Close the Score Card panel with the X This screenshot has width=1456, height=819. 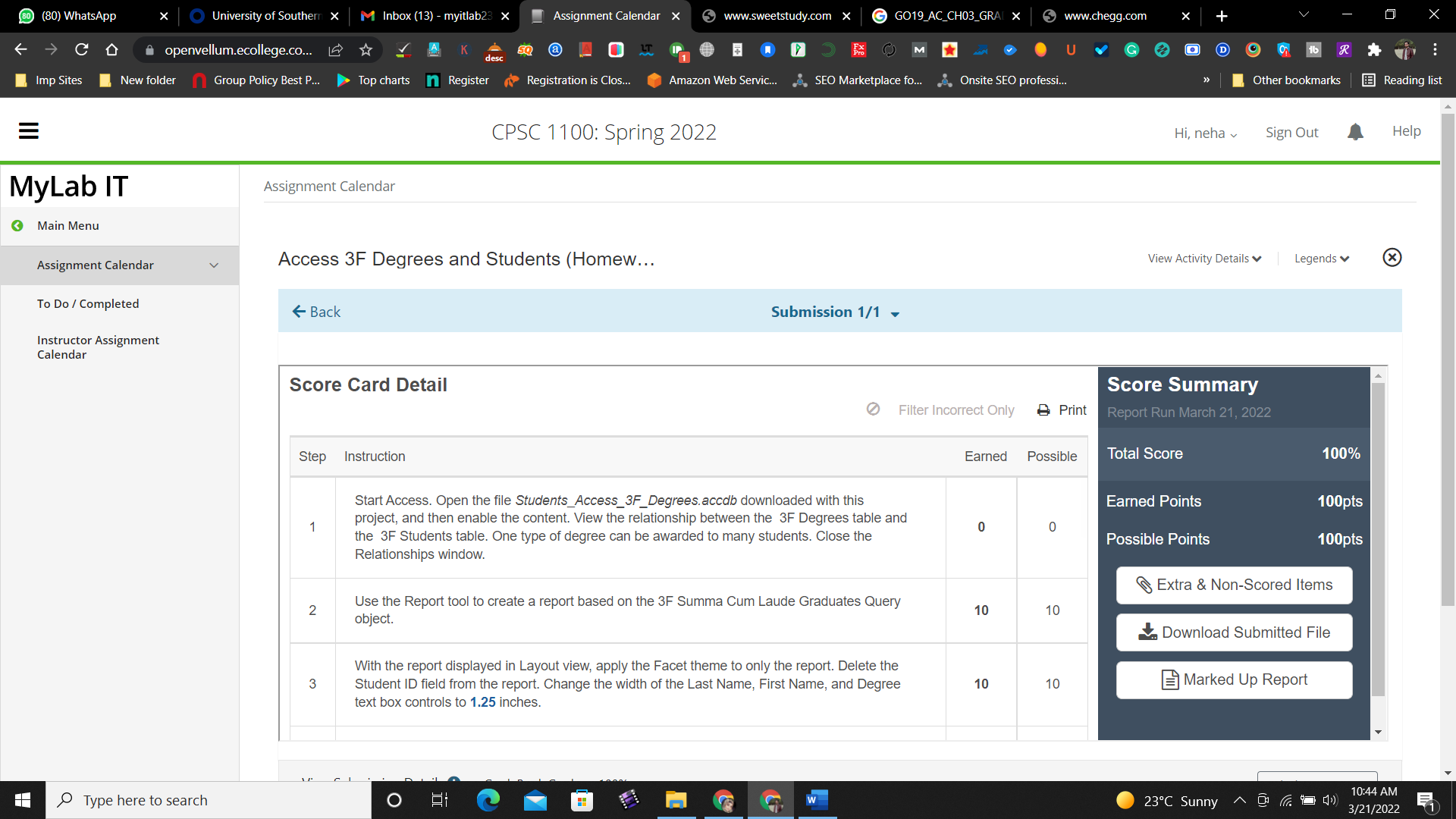click(x=1392, y=258)
